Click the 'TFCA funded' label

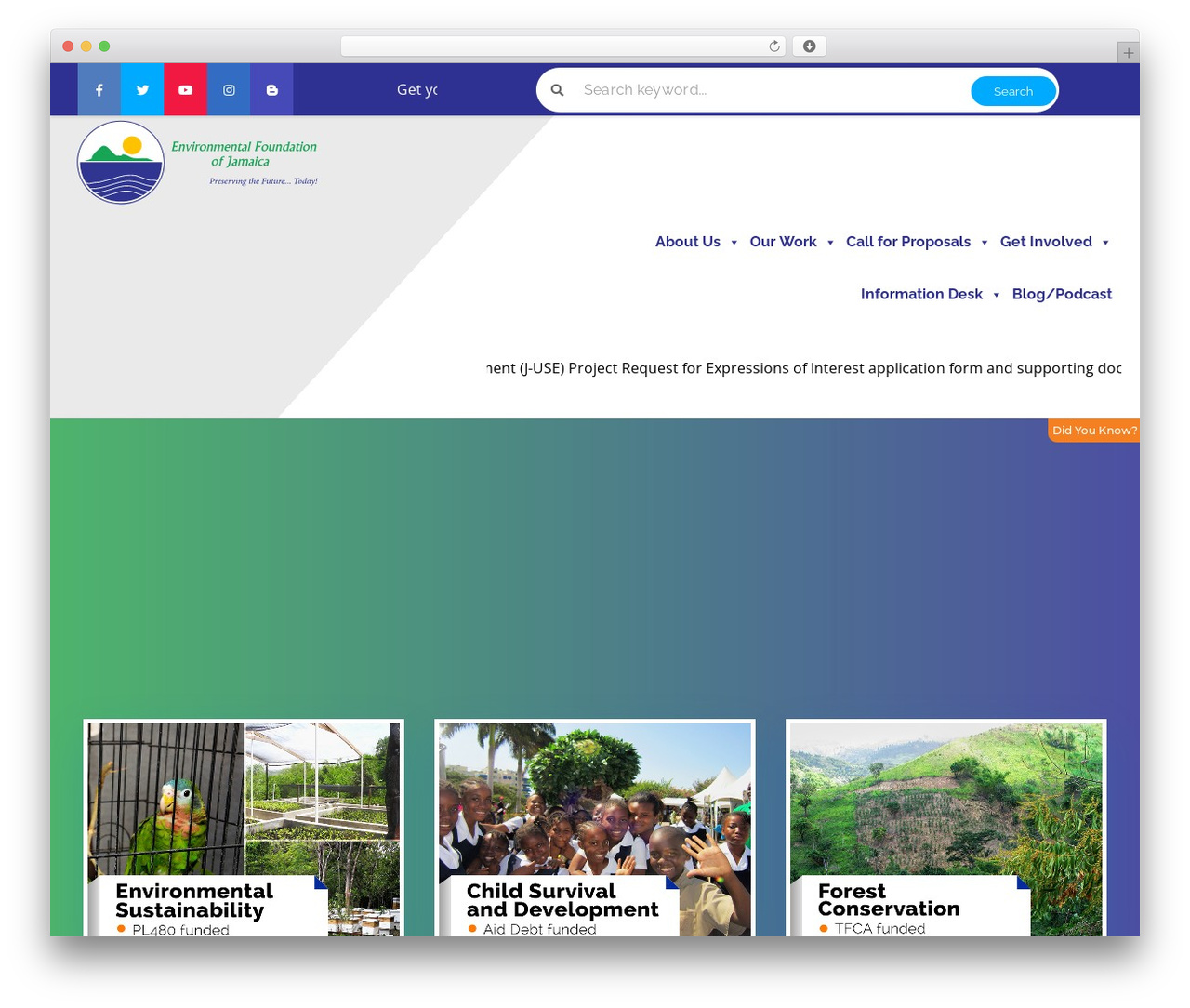click(x=879, y=928)
